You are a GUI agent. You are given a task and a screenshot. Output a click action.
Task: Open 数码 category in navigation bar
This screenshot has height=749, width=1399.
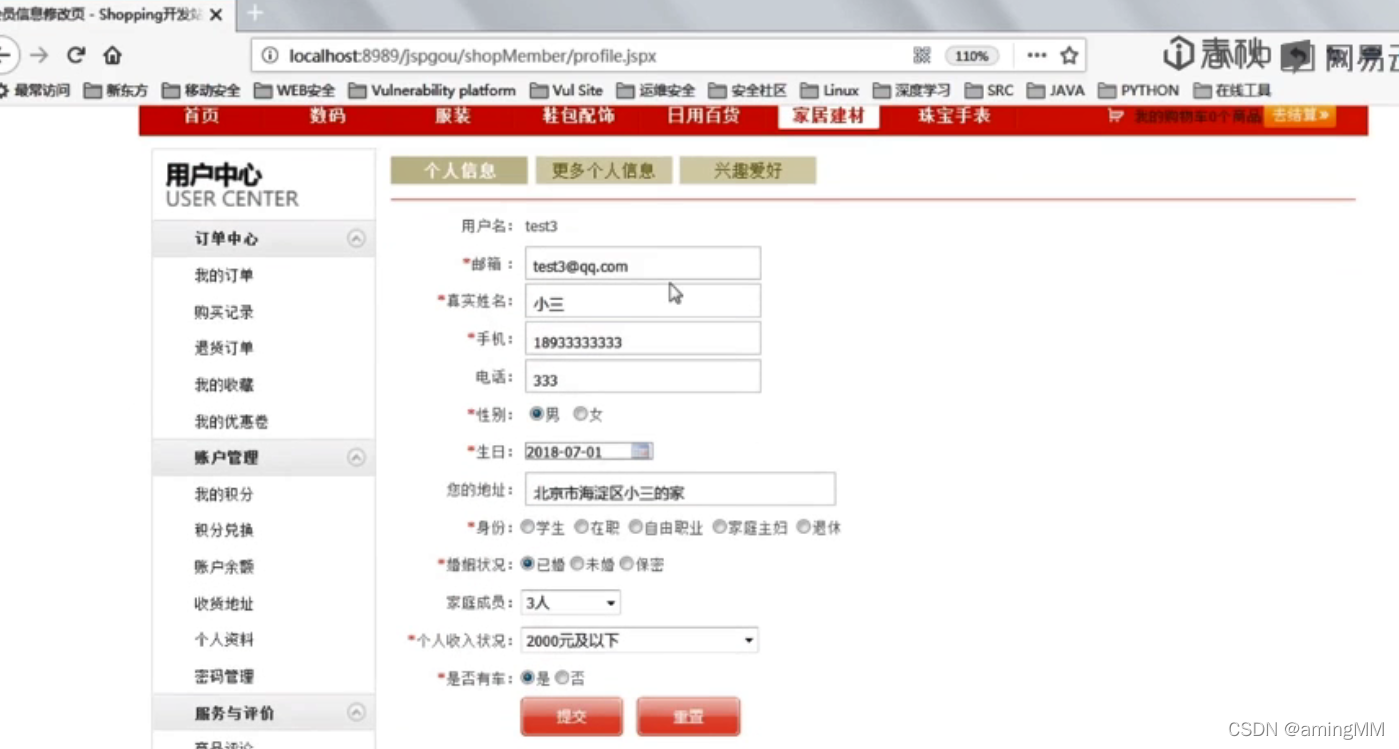(x=327, y=116)
